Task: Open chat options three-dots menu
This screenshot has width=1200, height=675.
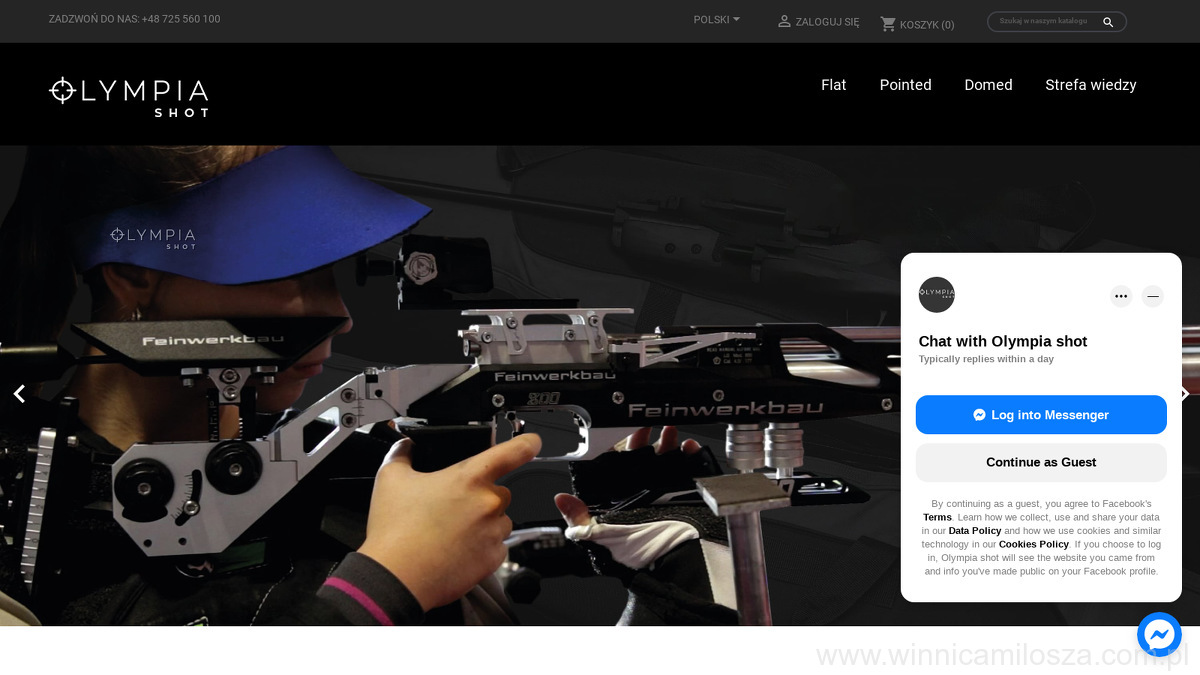Action: pos(1121,296)
